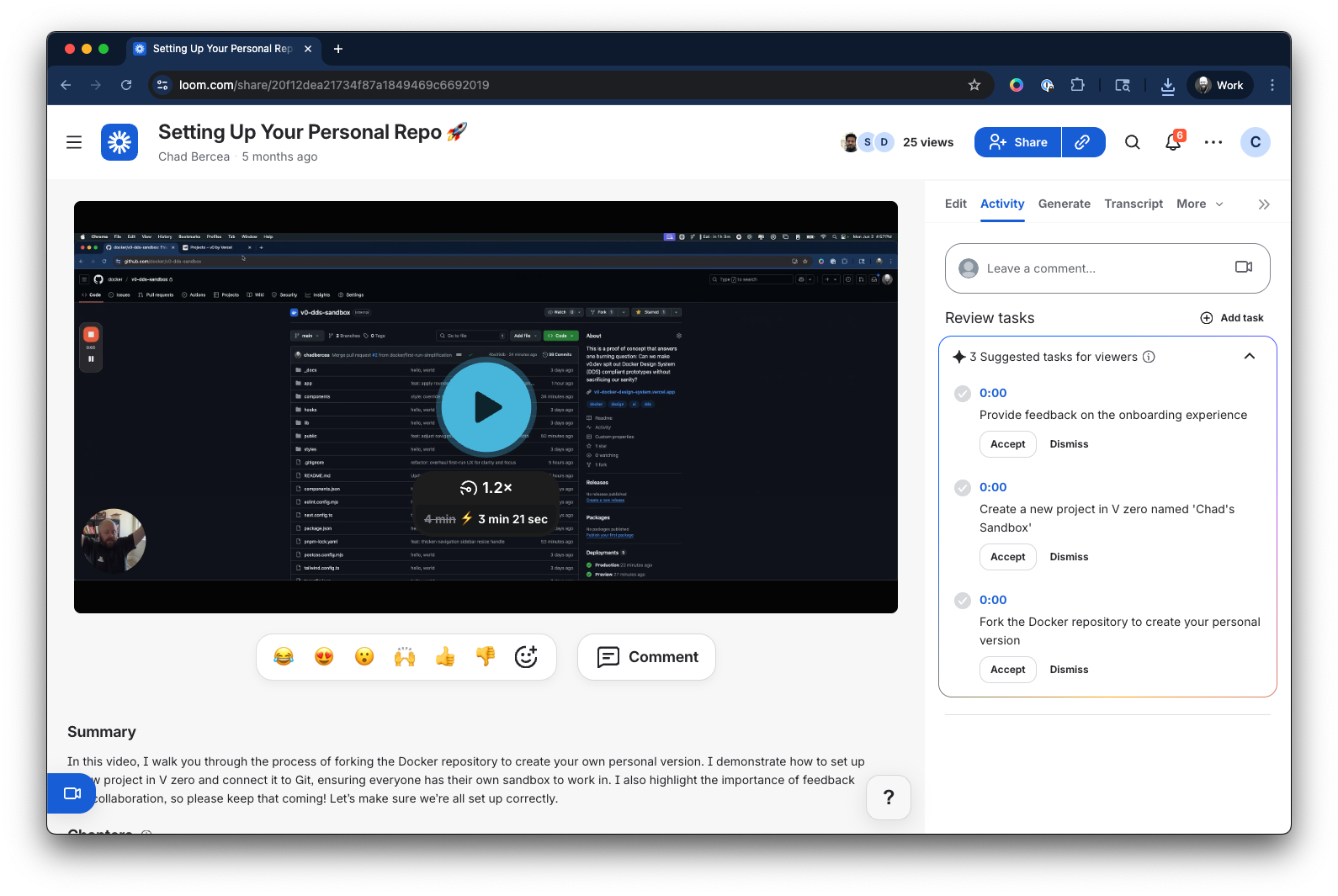
Task: Open the Chrome three-dot menu
Action: click(x=1272, y=85)
